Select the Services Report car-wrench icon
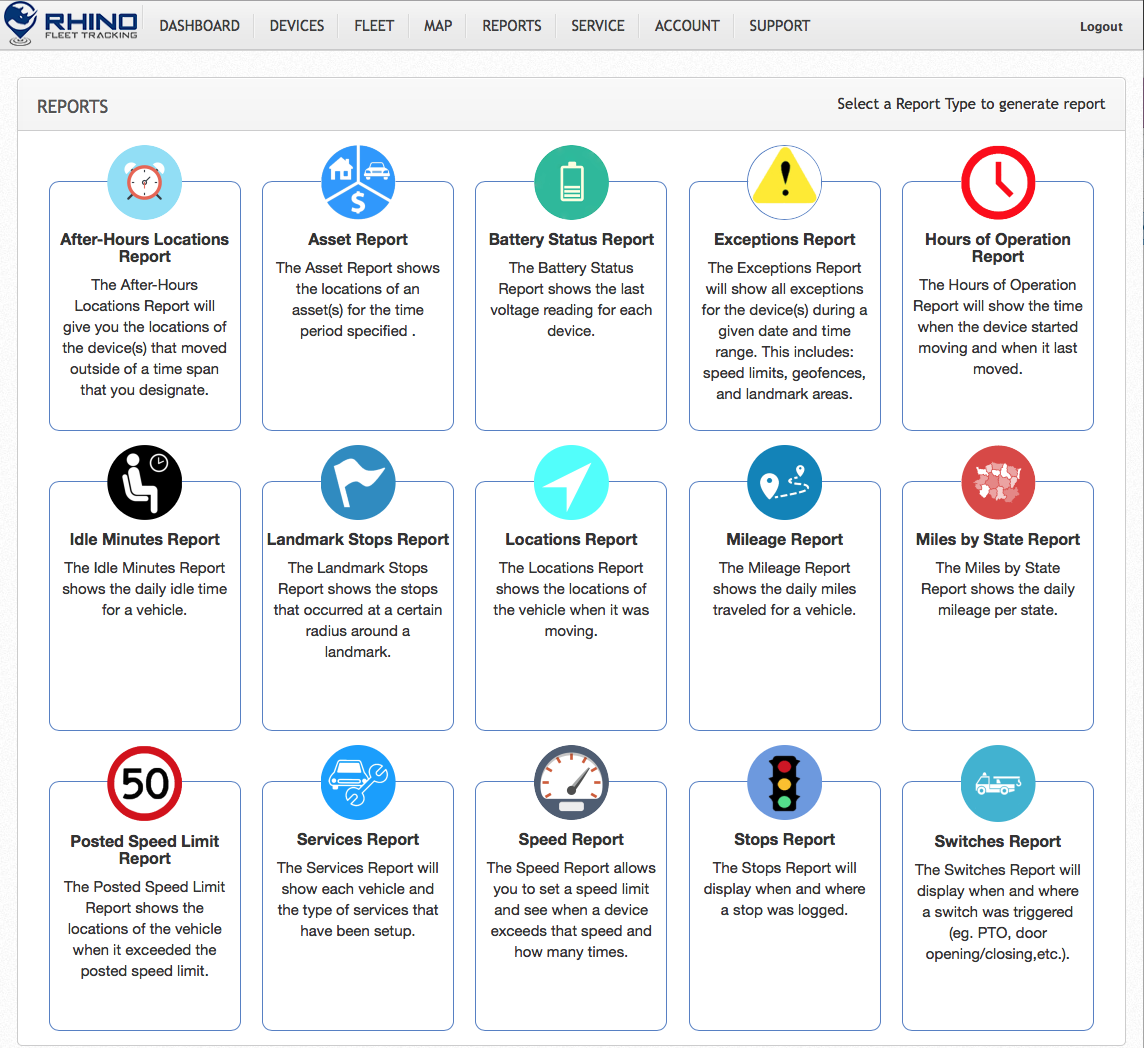This screenshot has height=1048, width=1144. [x=358, y=783]
